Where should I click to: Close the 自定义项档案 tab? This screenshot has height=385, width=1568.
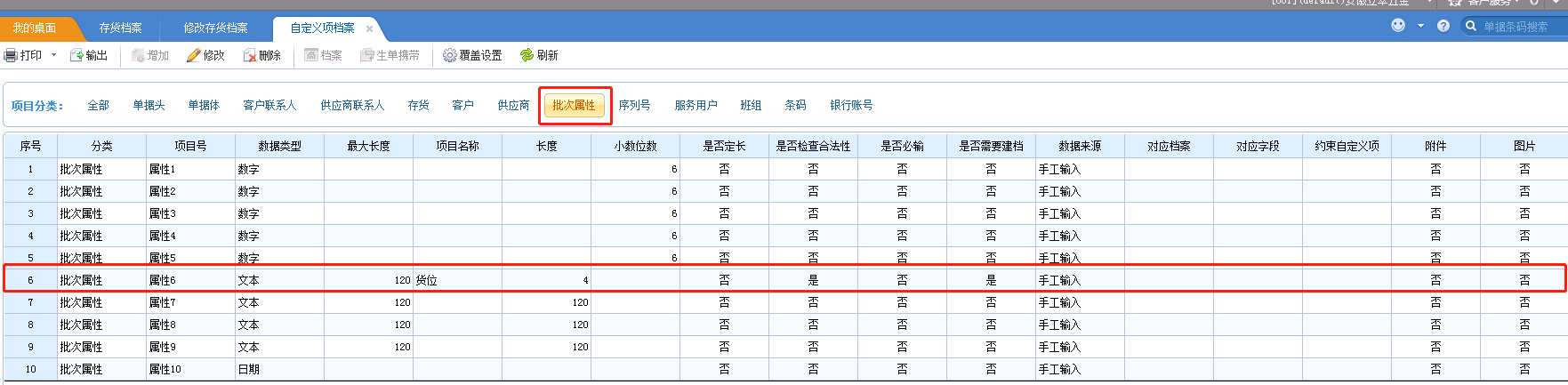(369, 28)
